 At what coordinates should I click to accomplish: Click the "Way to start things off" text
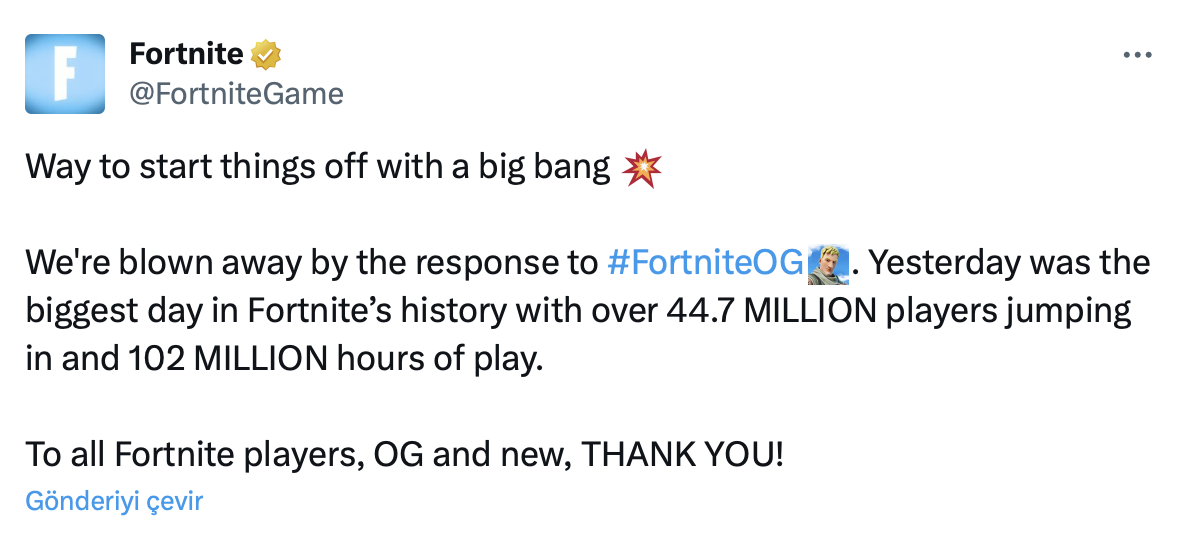[x=192, y=167]
